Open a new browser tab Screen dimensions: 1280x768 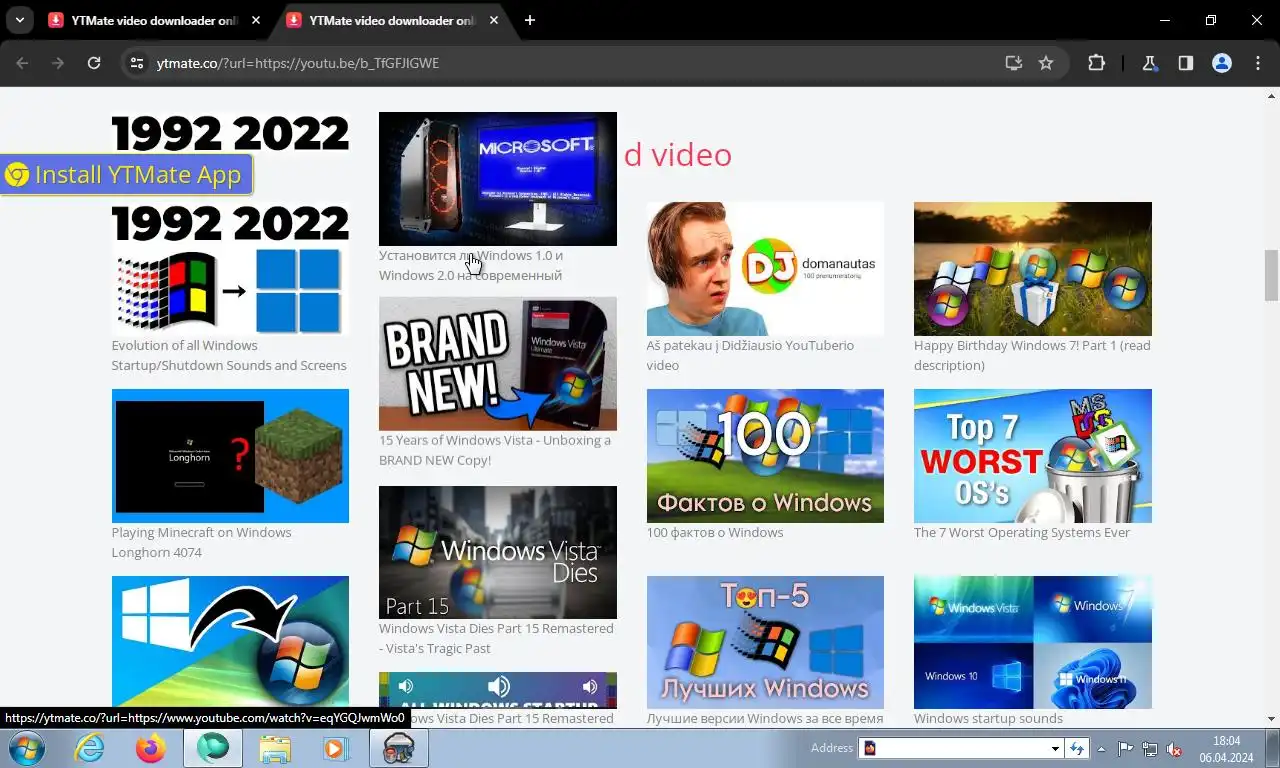pos(530,20)
